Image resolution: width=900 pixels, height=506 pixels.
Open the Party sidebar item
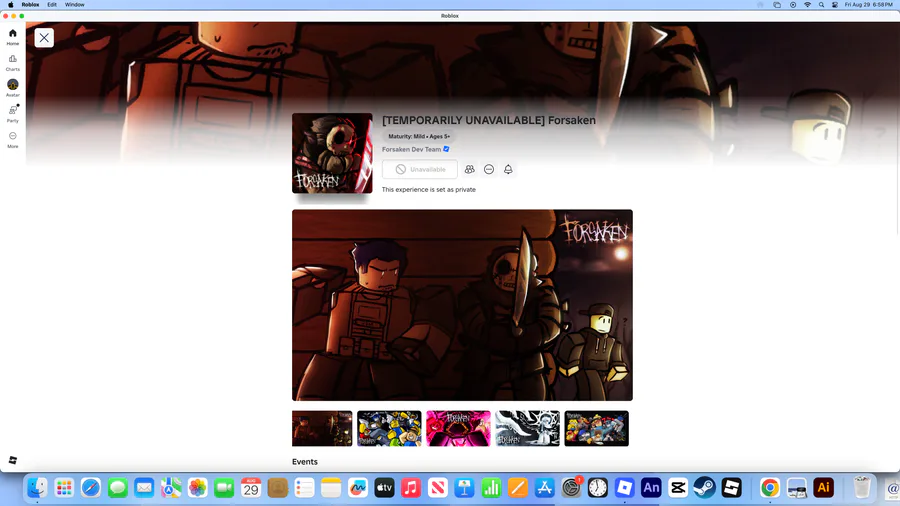pos(13,114)
